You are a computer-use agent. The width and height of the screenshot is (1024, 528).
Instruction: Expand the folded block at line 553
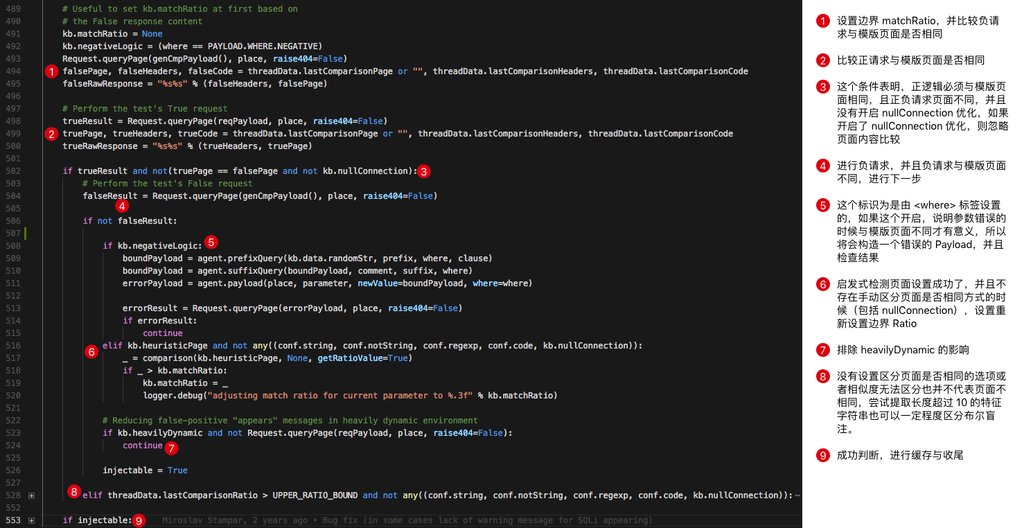(x=31, y=520)
